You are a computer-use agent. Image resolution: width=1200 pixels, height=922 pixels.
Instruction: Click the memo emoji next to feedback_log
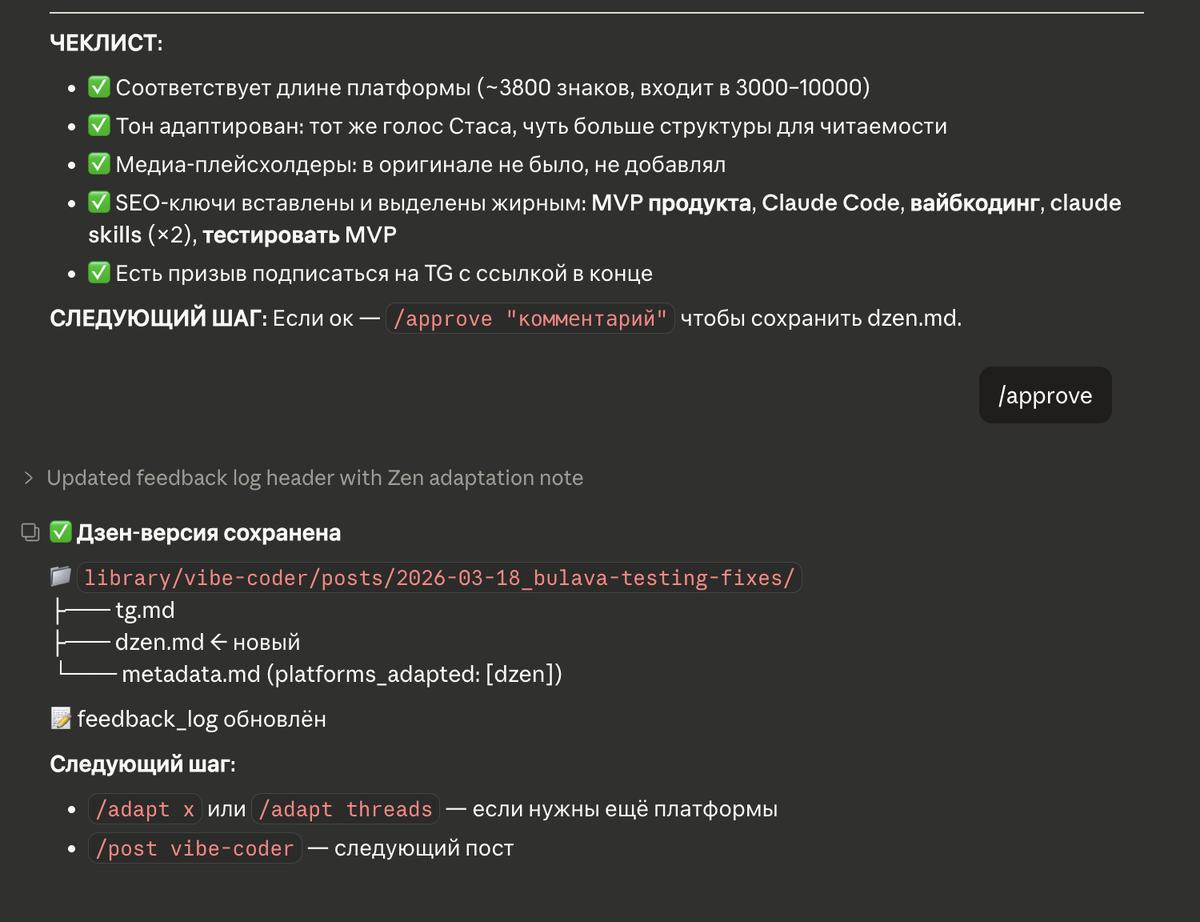61,719
